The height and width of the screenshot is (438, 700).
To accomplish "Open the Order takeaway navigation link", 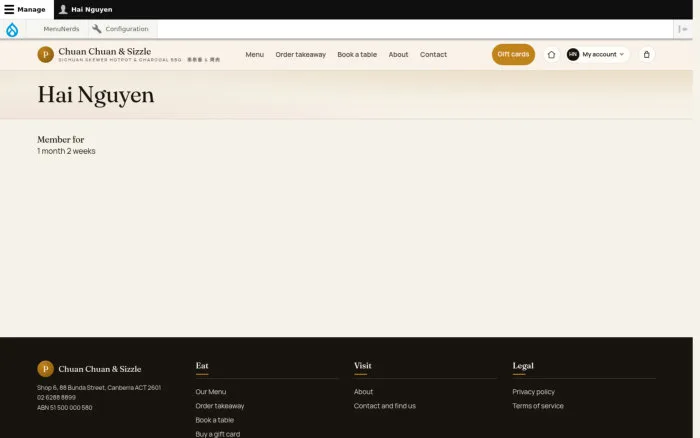I will click(300, 54).
